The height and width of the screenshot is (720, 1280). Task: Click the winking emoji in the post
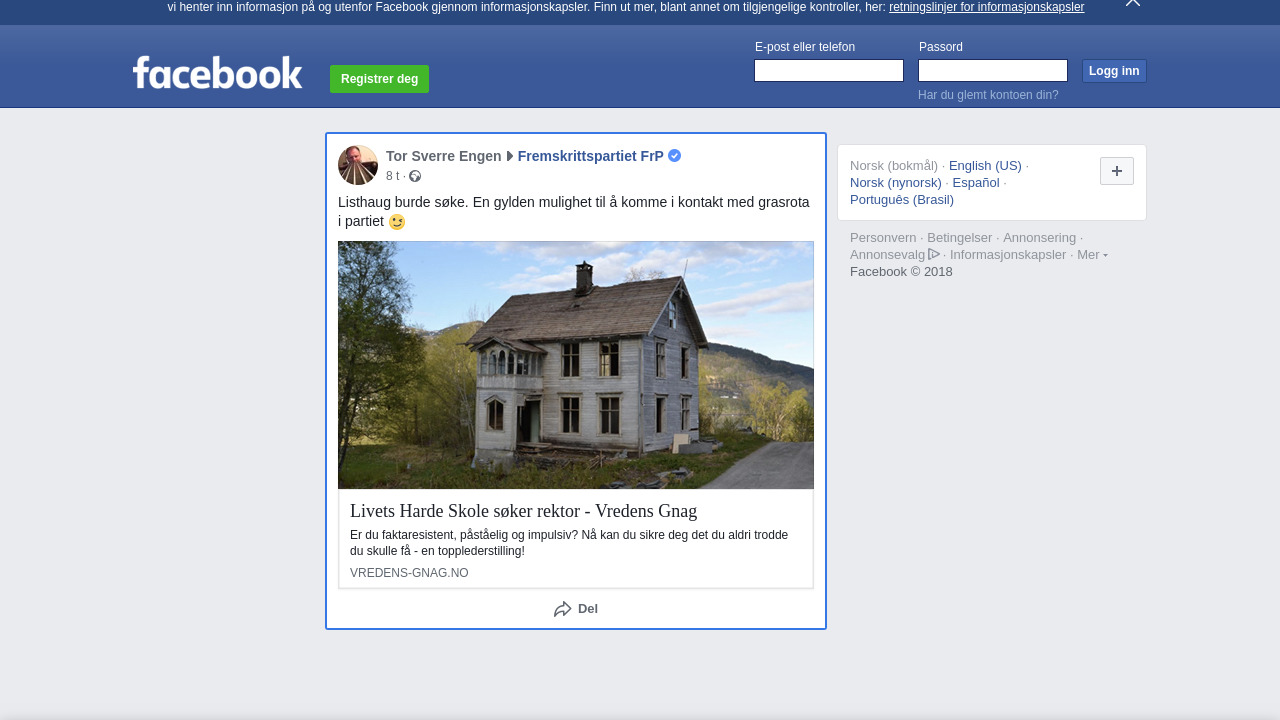tap(397, 222)
